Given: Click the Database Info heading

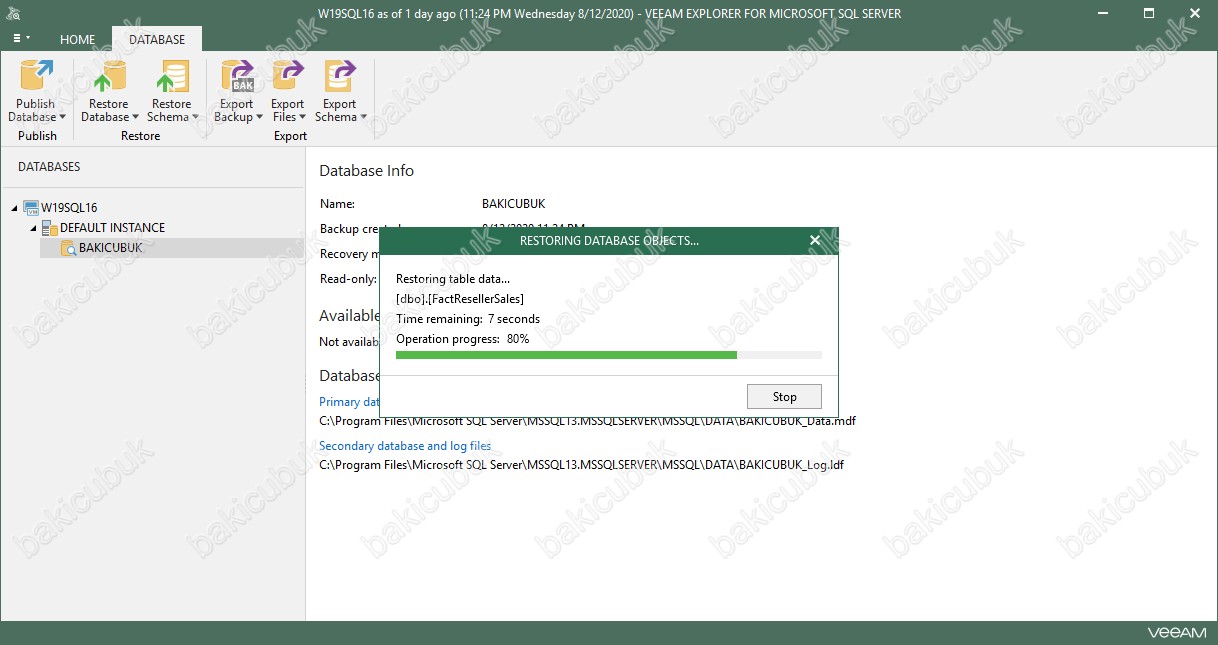Looking at the screenshot, I should (366, 171).
